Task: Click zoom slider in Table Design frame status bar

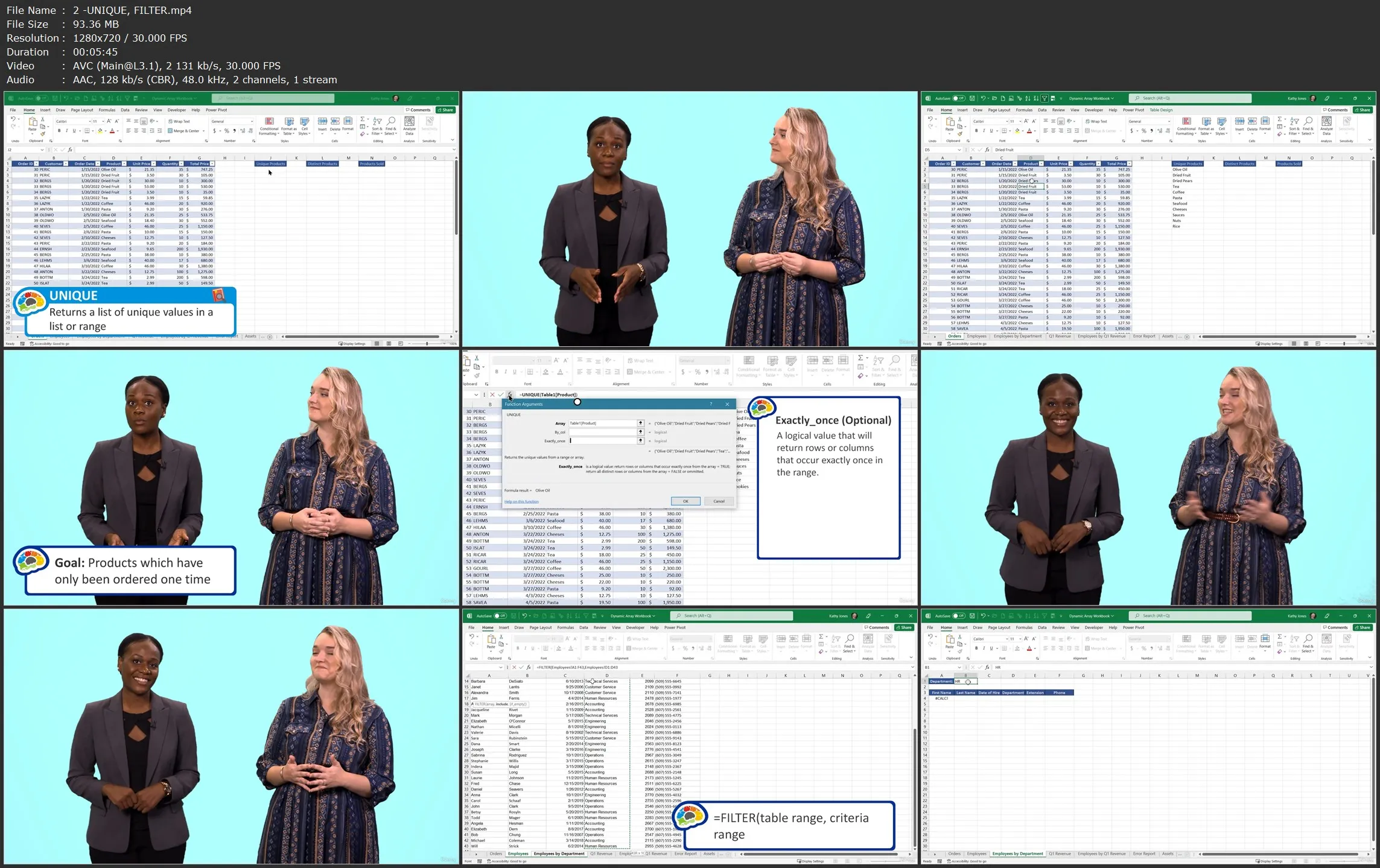Action: point(1343,344)
